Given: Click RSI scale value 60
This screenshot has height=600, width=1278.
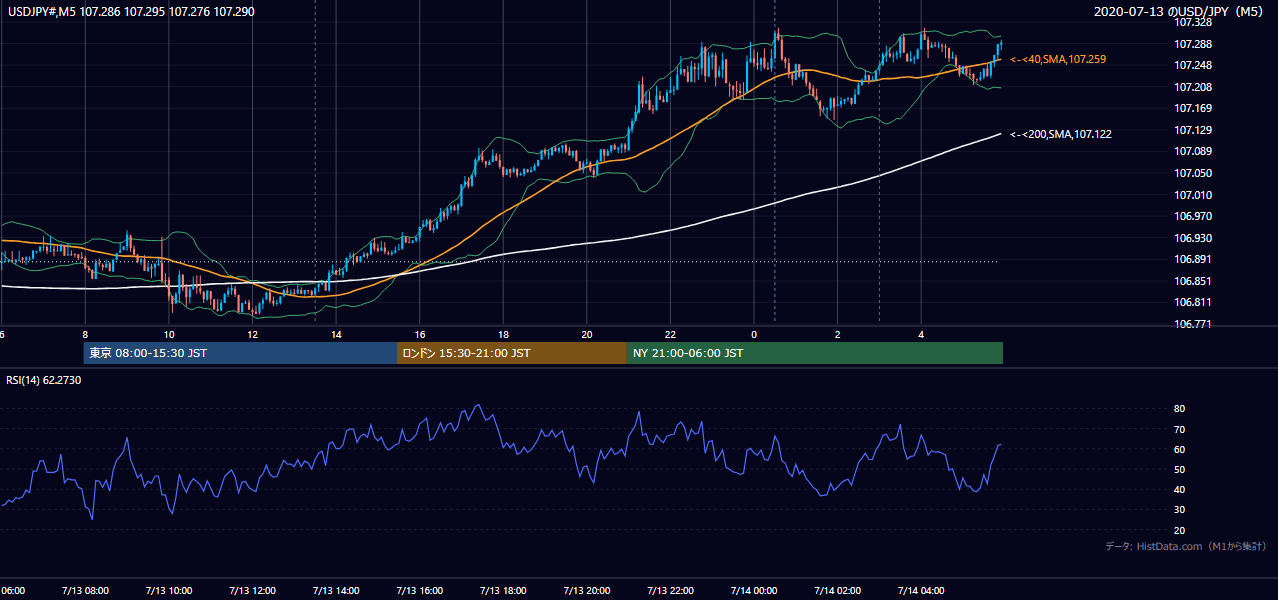Looking at the screenshot, I should point(1180,449).
